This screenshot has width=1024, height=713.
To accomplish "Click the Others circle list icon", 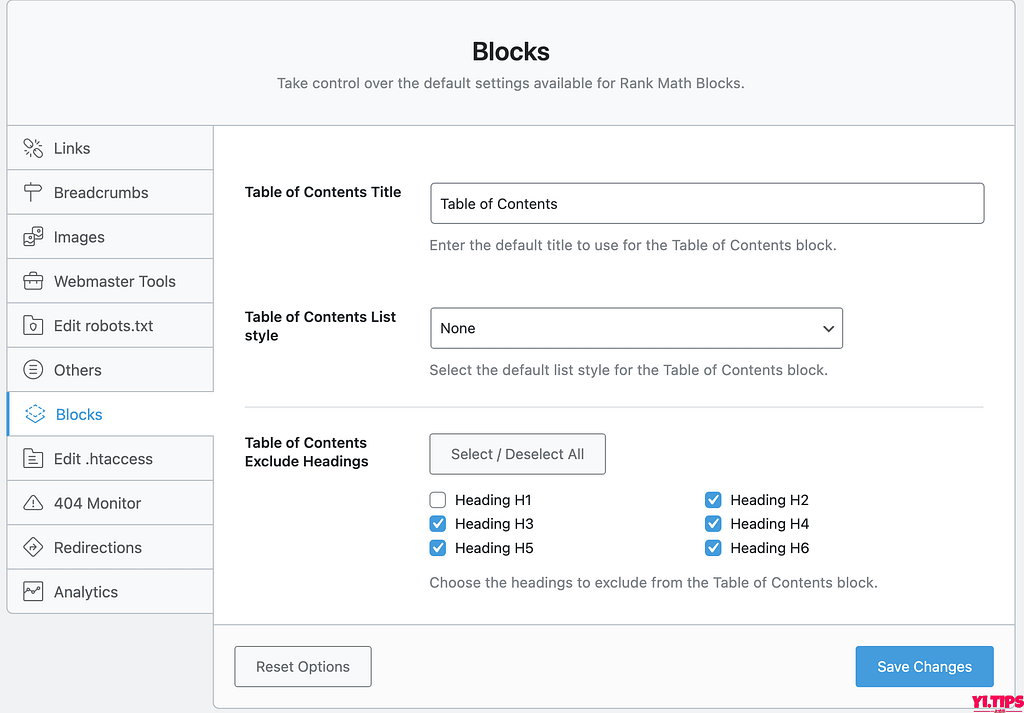I will click(33, 370).
